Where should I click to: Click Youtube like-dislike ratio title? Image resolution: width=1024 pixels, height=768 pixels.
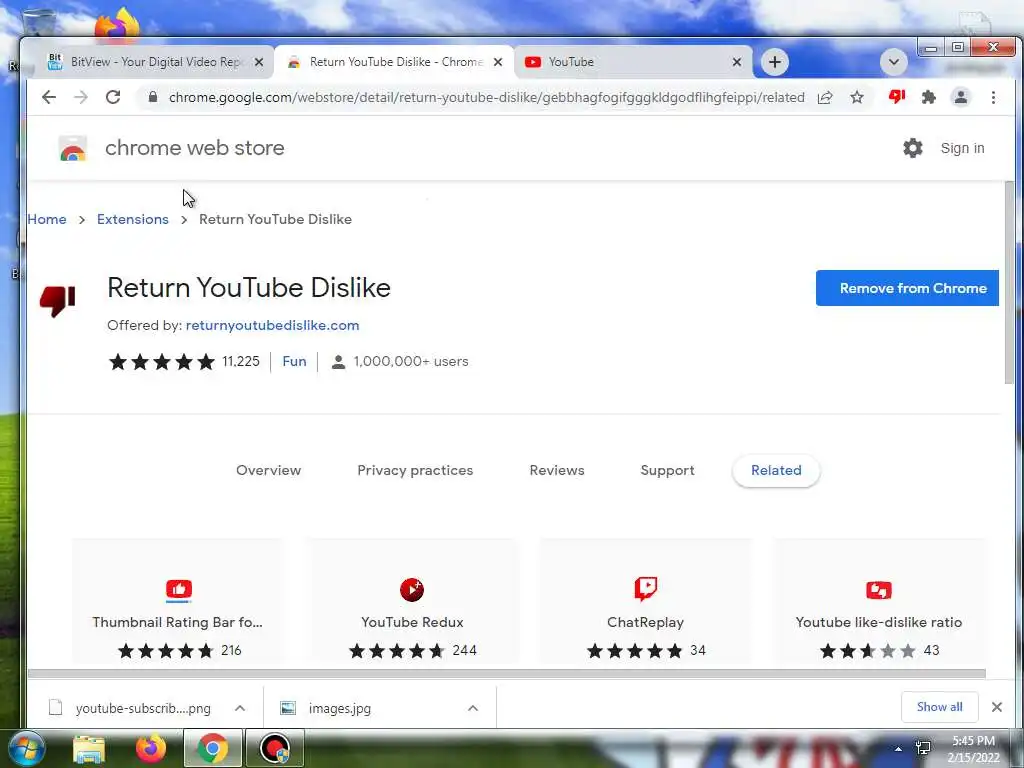coord(878,622)
